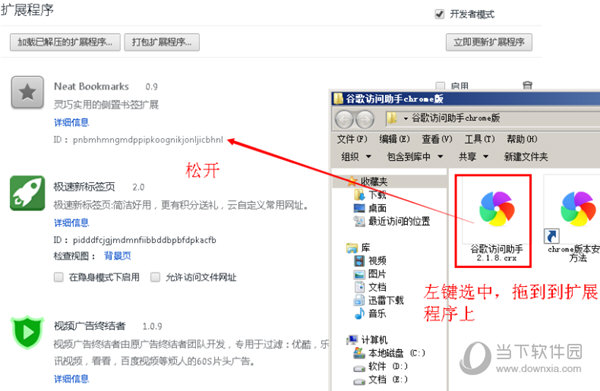Open the 共享 dropdown
600x391 pixels.
click(x=473, y=156)
